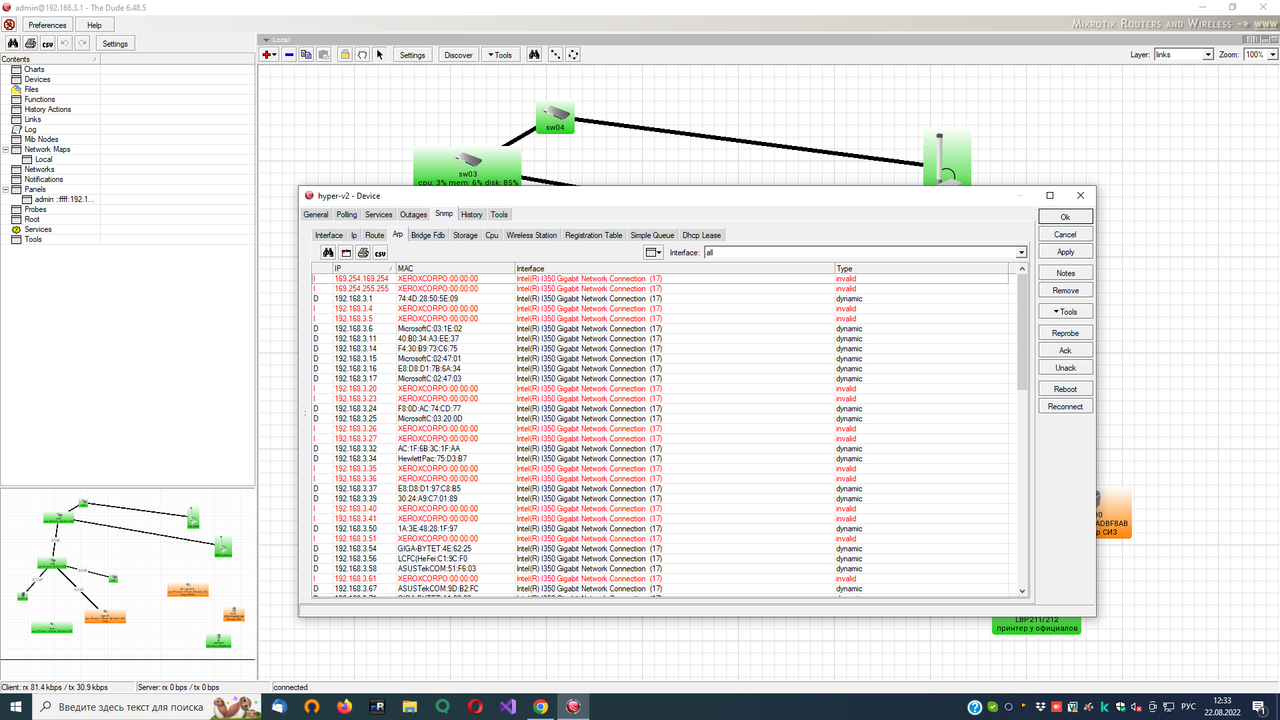Click the Preferences button
Image resolution: width=1280 pixels, height=720 pixels.
click(x=47, y=25)
